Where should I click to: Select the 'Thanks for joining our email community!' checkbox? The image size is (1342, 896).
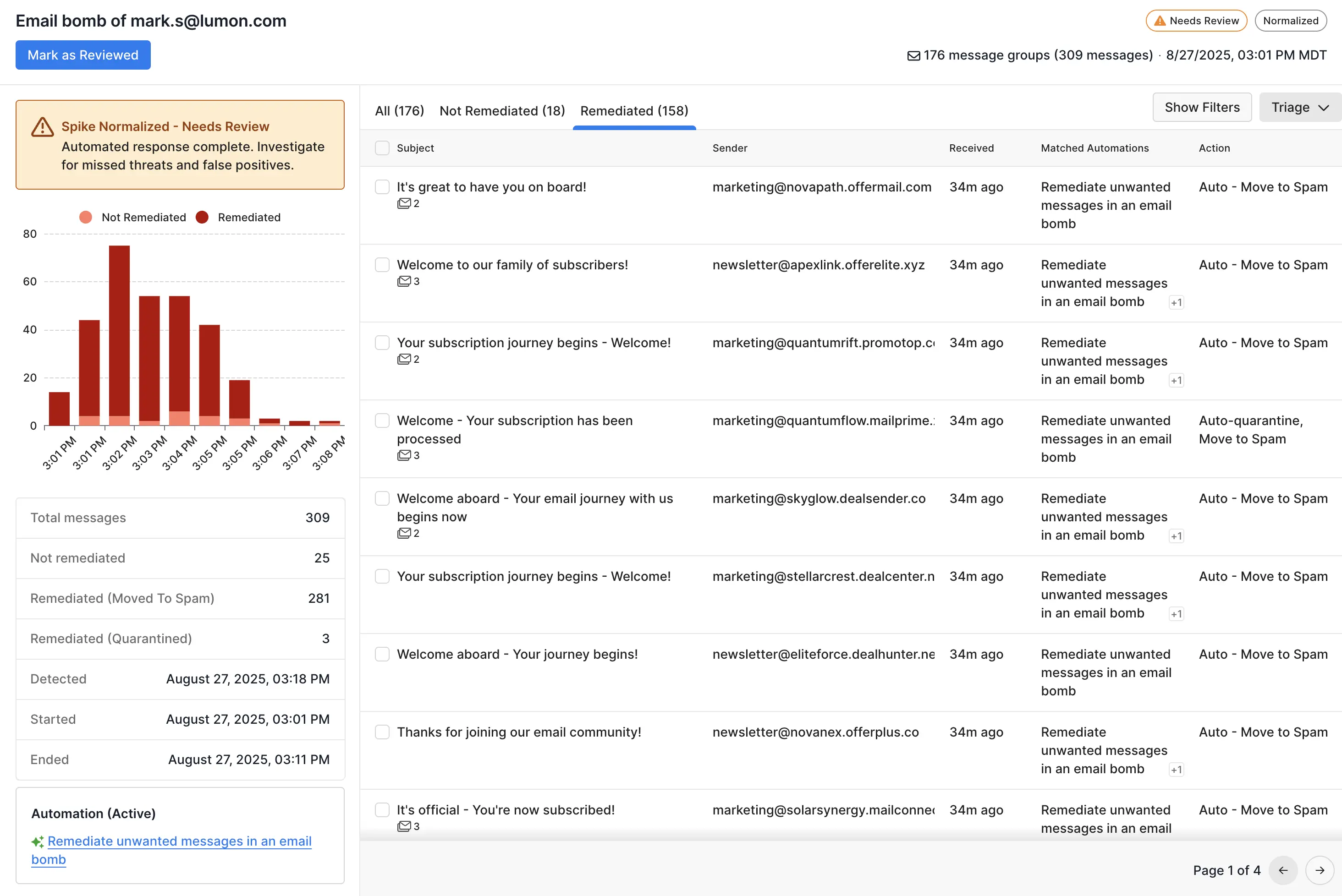382,732
